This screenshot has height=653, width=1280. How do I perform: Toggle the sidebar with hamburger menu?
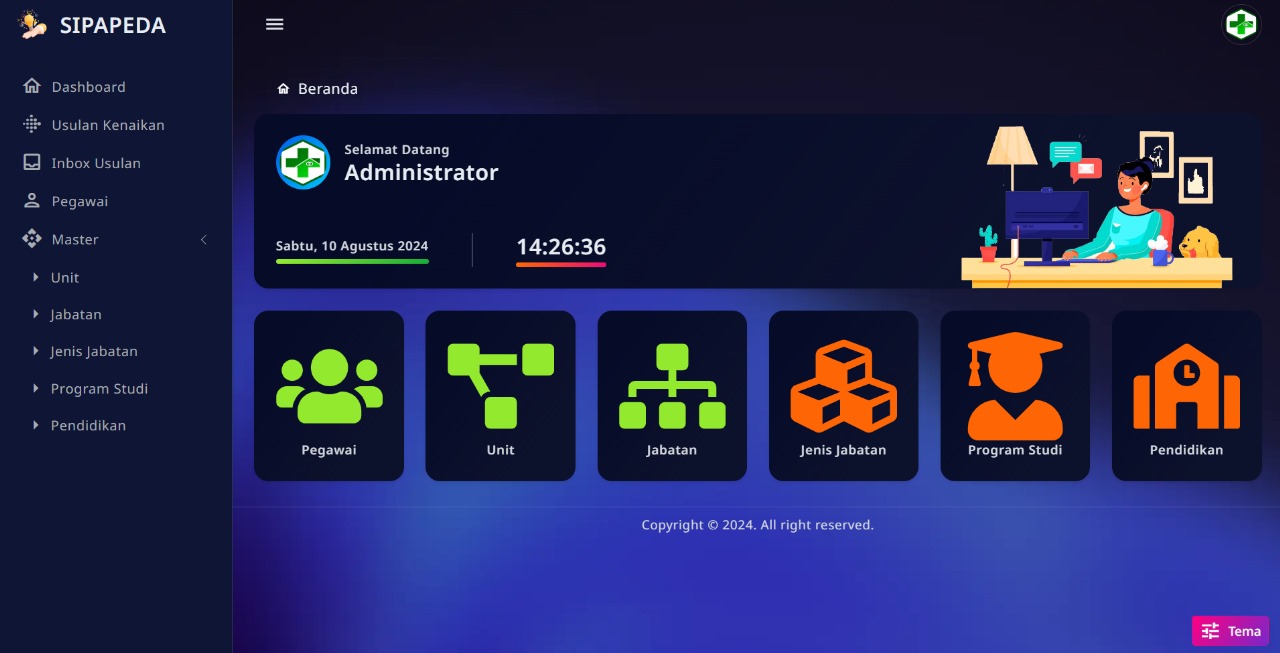(x=275, y=24)
